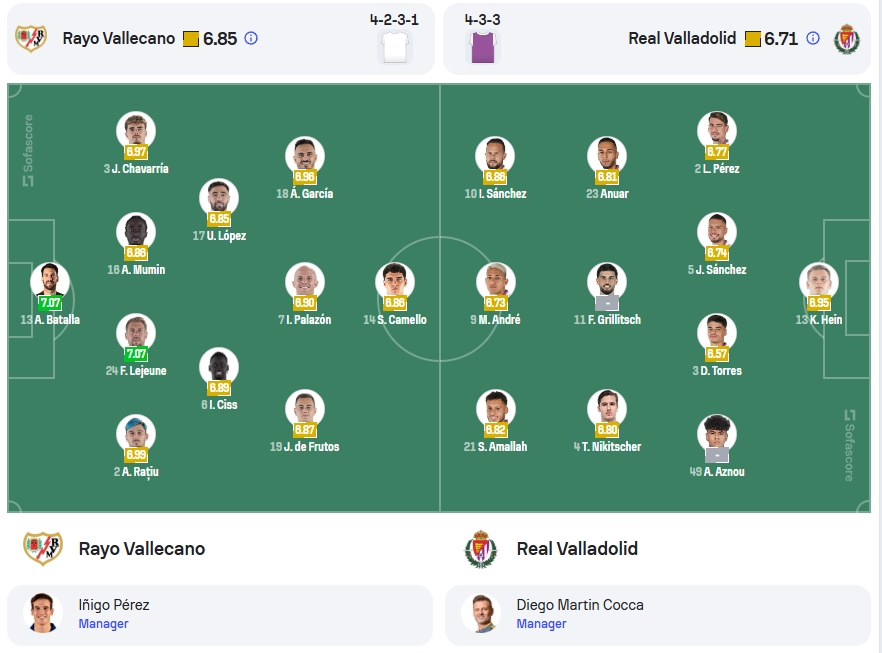
Task: Open the Real Valladolid crest in header
Action: pos(847,38)
